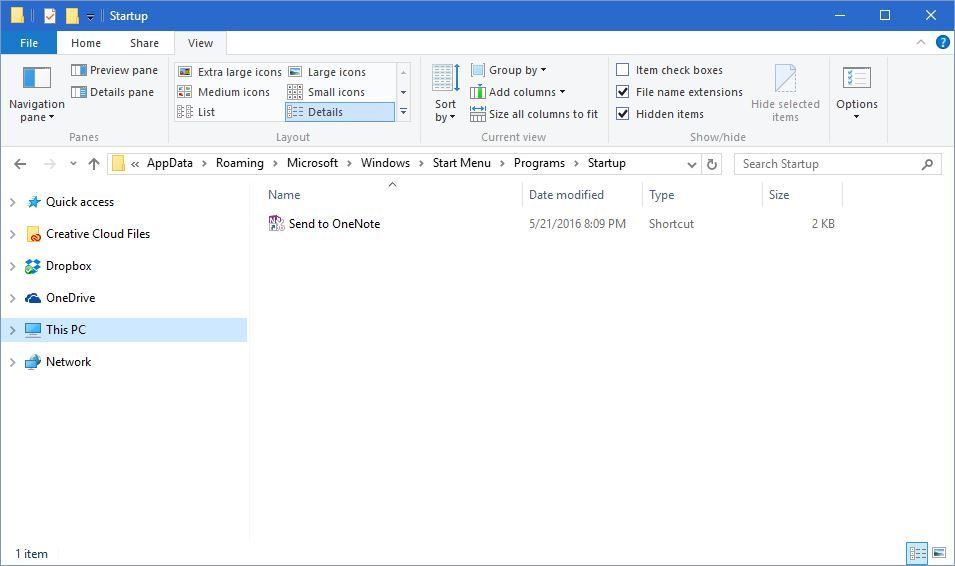The image size is (955, 566).
Task: Go forward with the right arrow
Action: (50, 164)
